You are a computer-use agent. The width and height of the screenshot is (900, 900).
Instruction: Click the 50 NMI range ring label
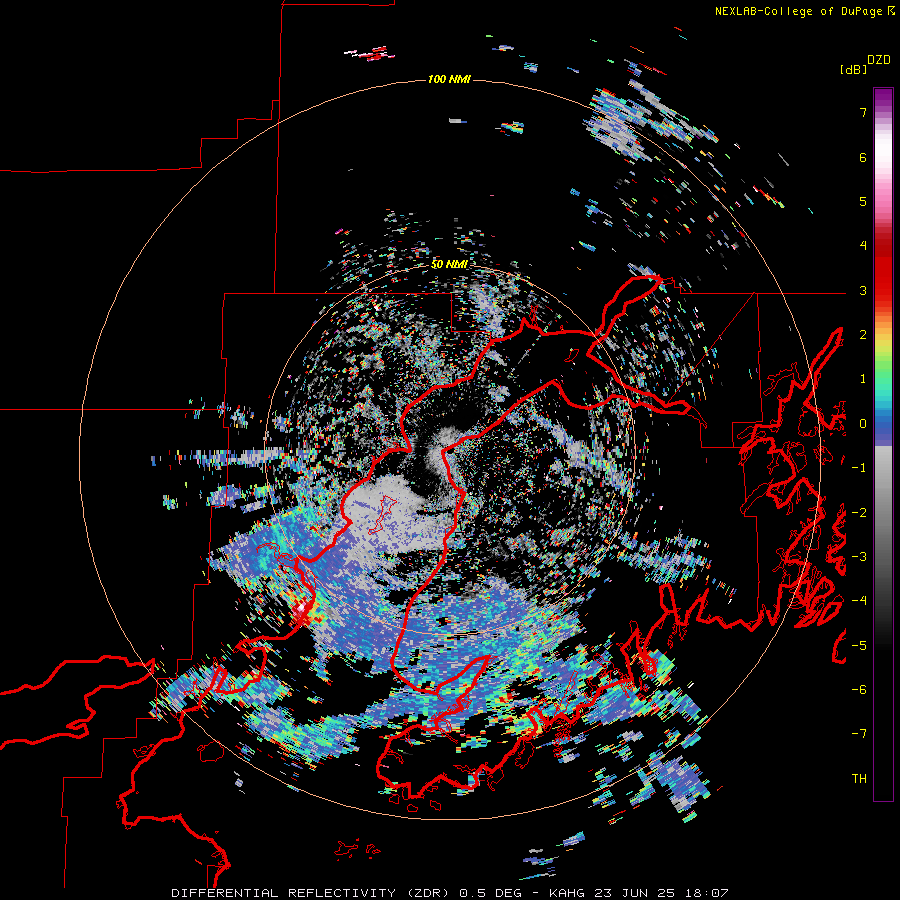449,264
